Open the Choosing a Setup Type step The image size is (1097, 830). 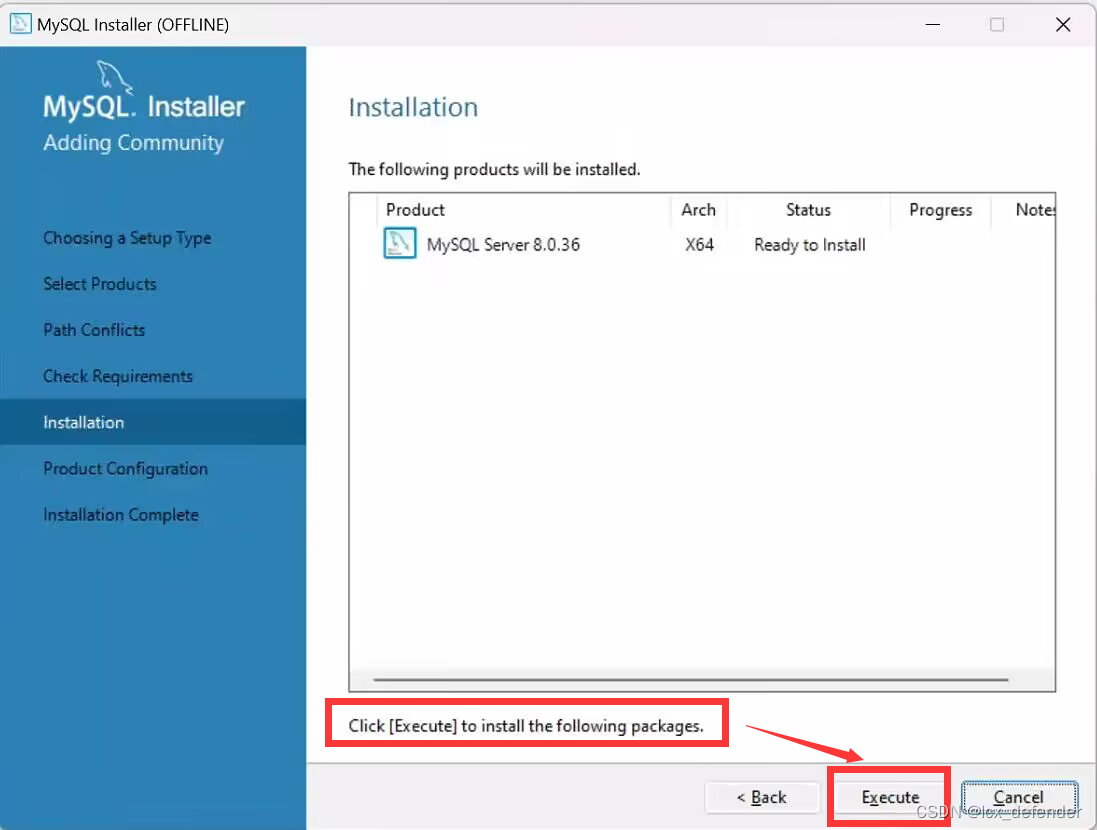(127, 238)
